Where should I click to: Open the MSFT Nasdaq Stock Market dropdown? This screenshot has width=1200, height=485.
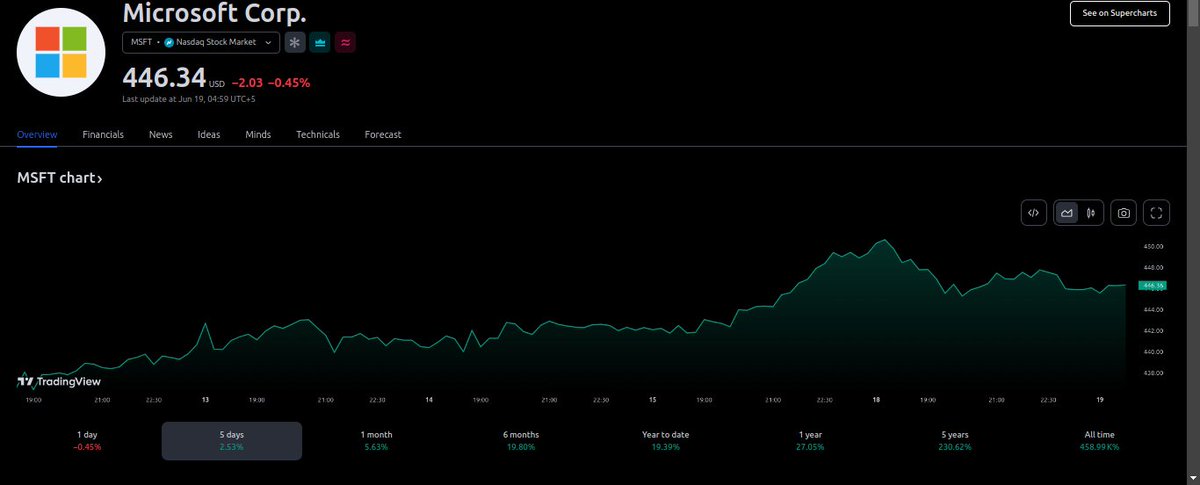pyautogui.click(x=201, y=42)
